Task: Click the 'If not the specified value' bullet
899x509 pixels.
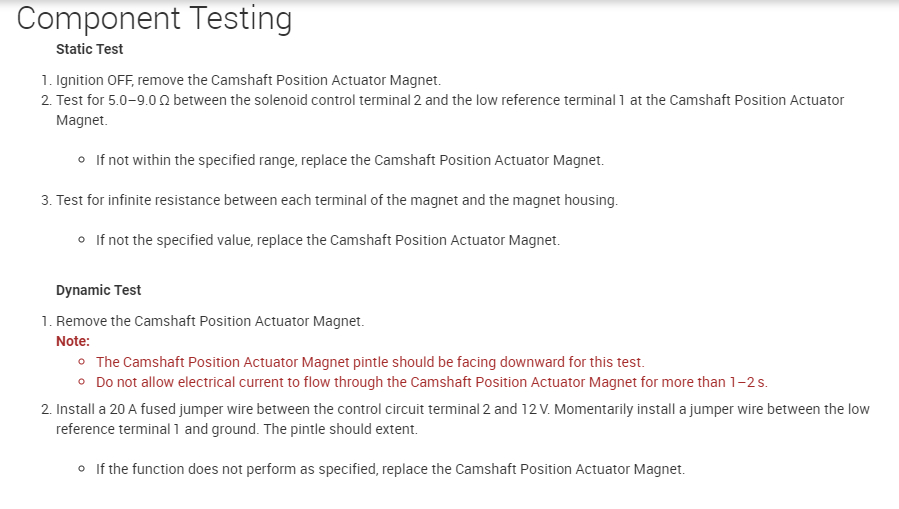Action: point(327,240)
